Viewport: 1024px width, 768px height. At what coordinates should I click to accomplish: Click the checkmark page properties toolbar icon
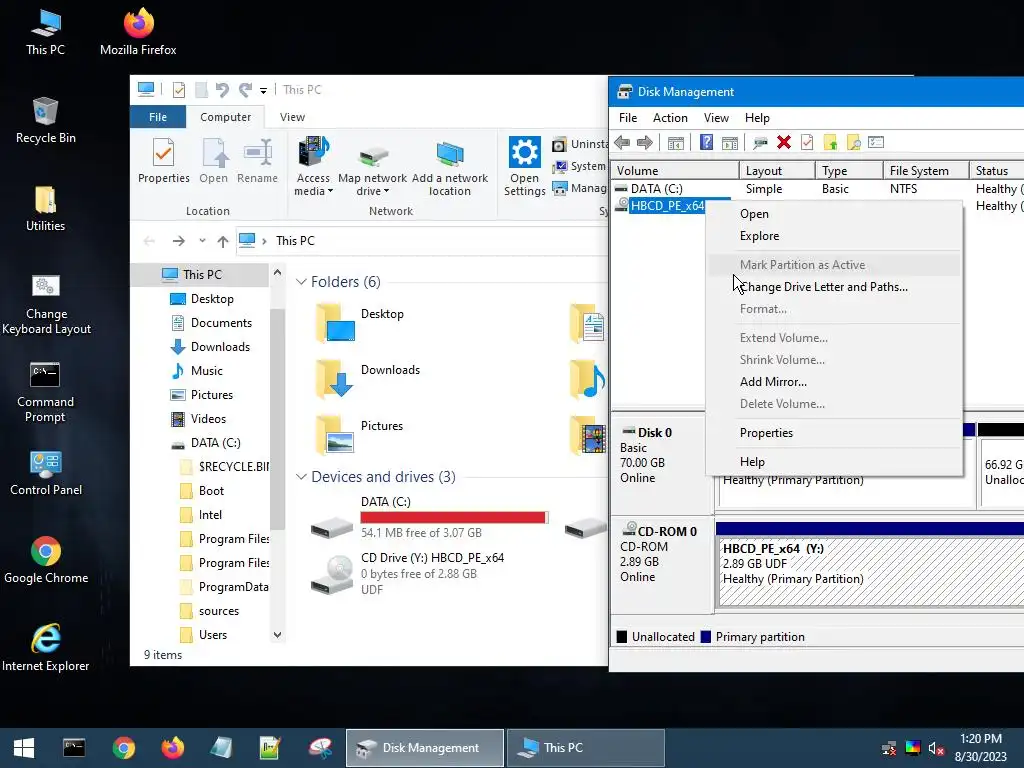point(807,142)
